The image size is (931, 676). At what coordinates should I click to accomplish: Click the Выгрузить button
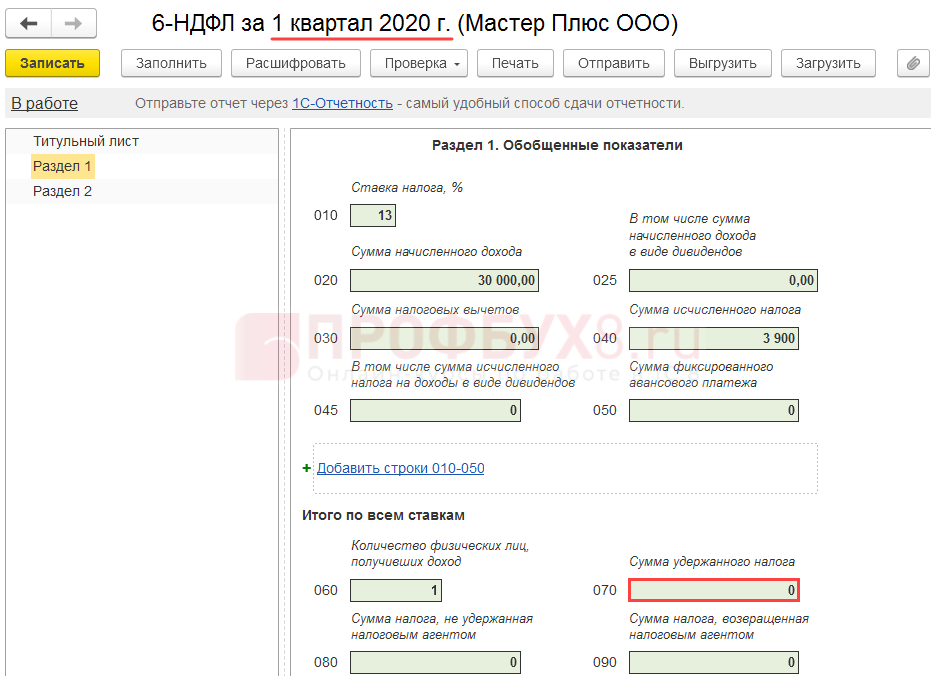(x=722, y=63)
